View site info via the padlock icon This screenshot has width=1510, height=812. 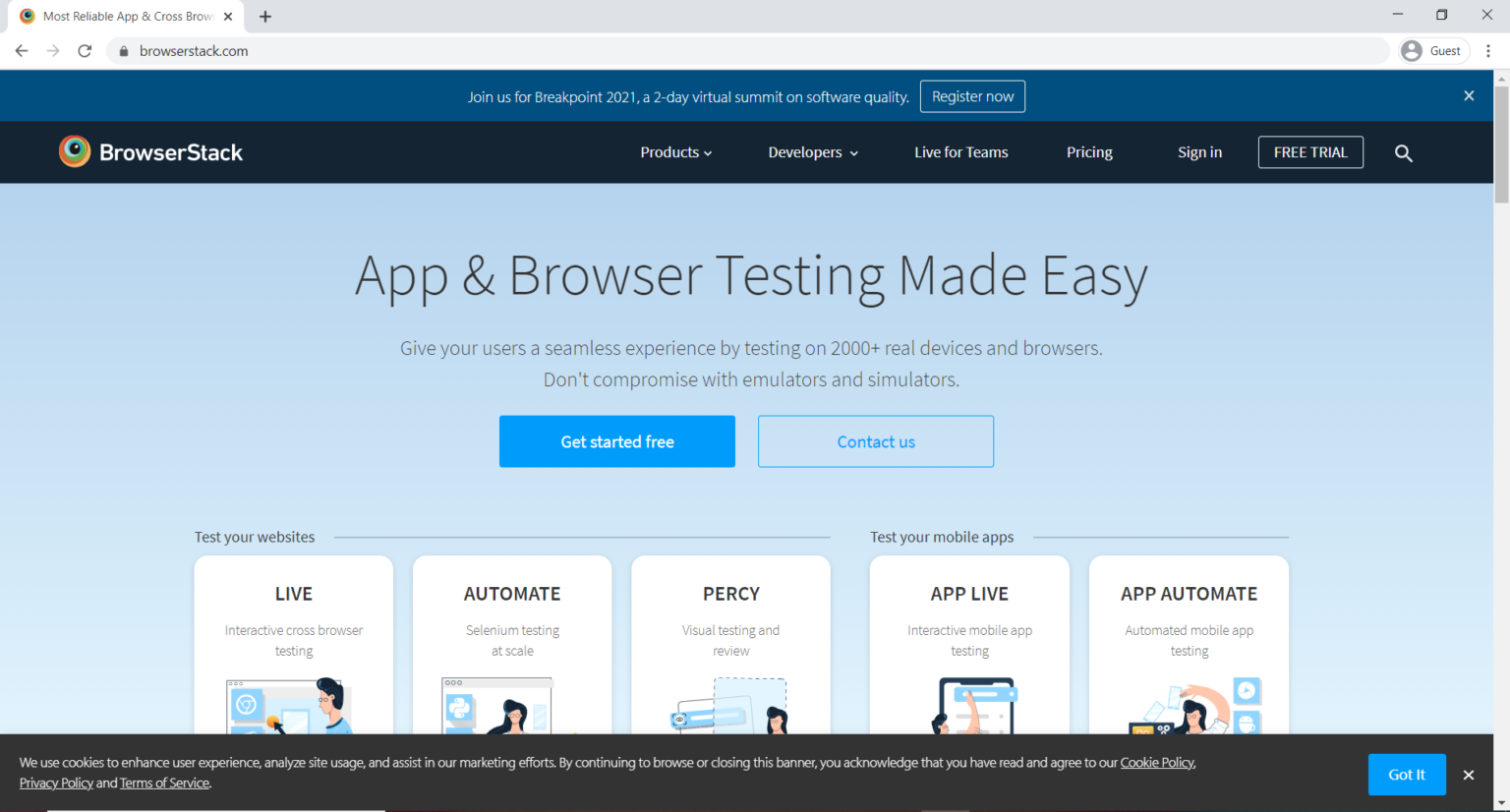[124, 51]
